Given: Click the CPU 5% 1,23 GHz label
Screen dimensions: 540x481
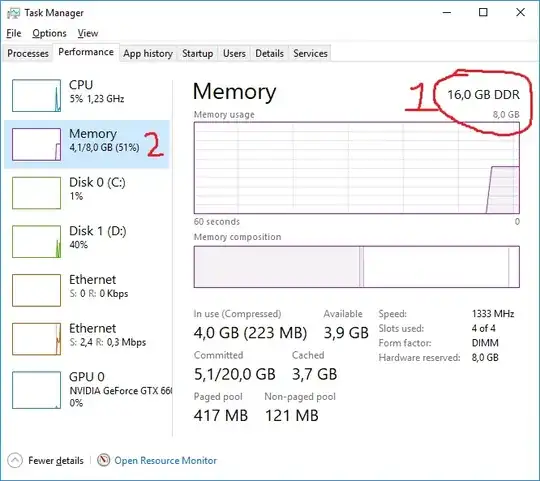Looking at the screenshot, I should point(96,91).
